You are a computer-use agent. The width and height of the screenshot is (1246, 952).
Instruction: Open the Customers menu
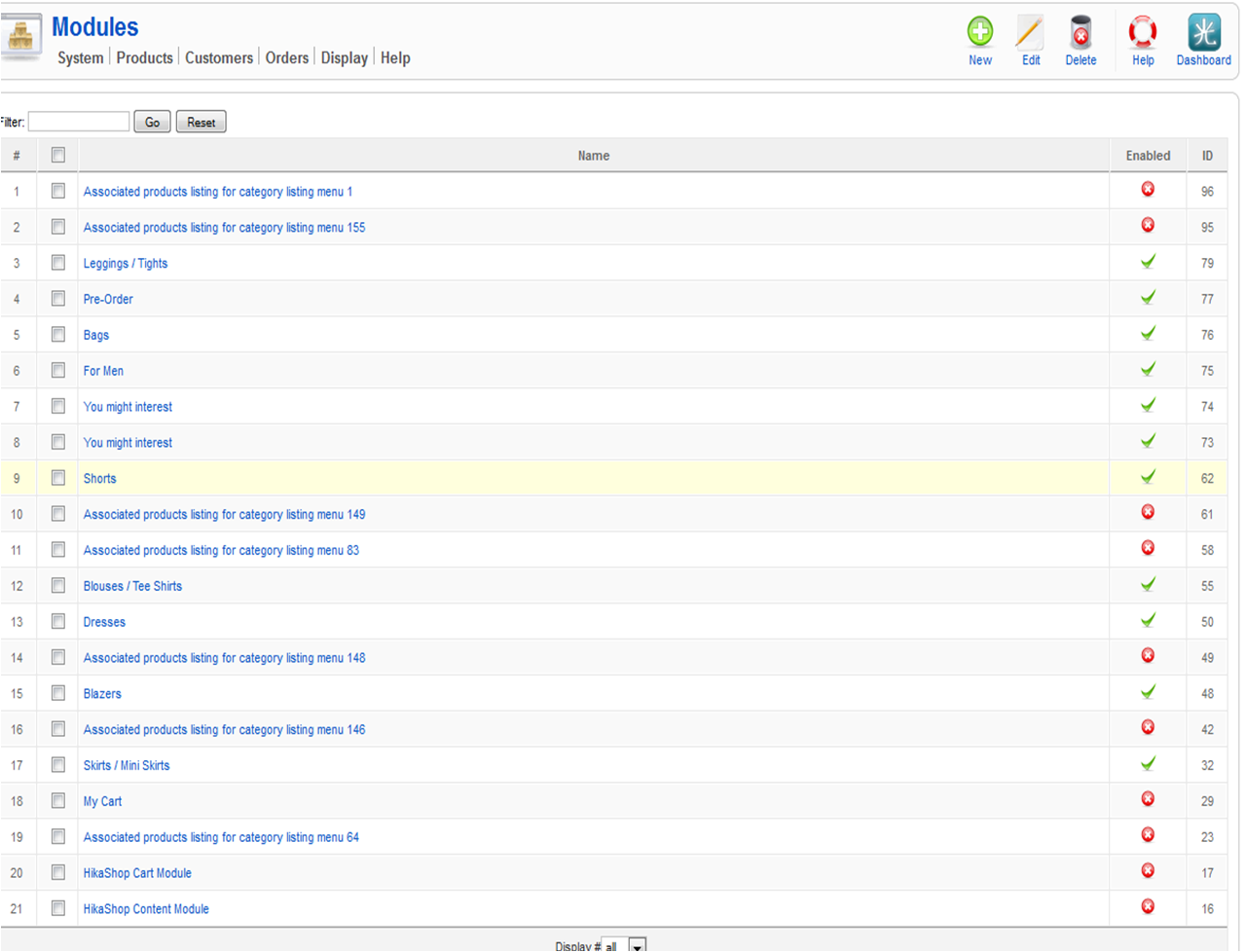coord(219,57)
